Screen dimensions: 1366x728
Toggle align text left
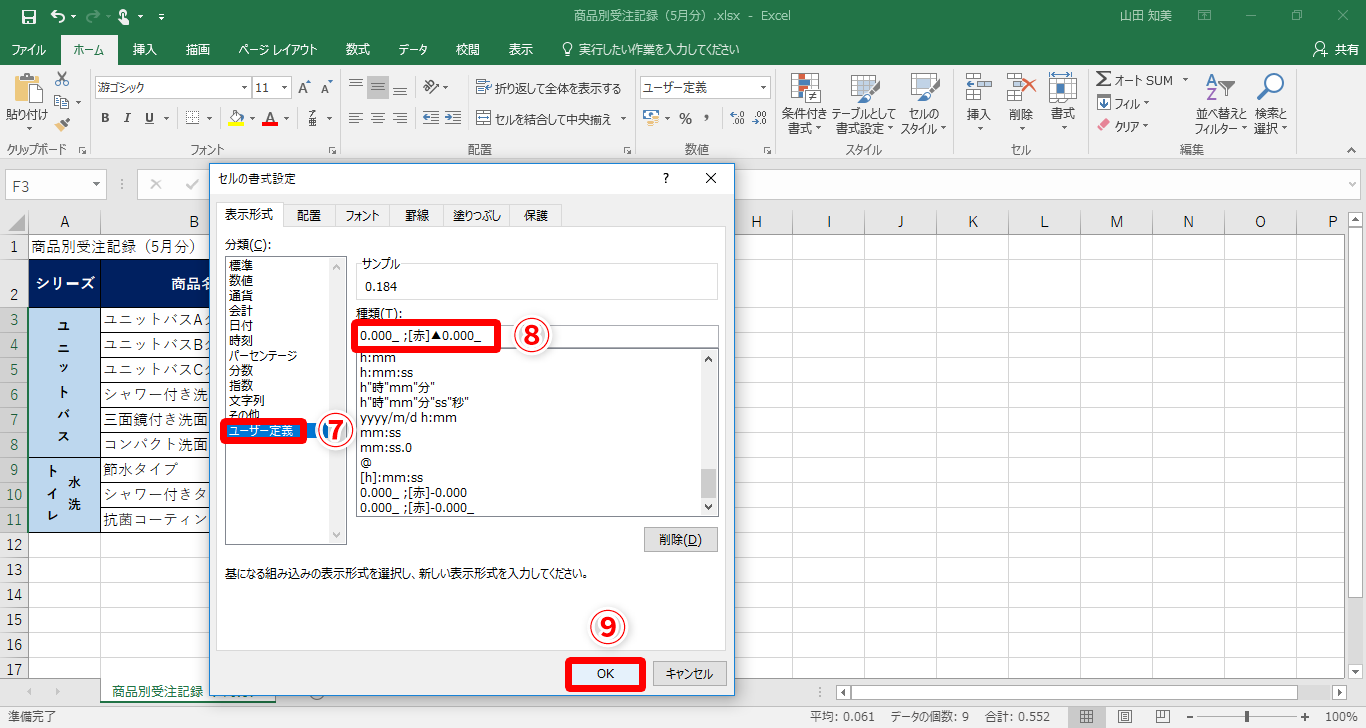pyautogui.click(x=356, y=118)
